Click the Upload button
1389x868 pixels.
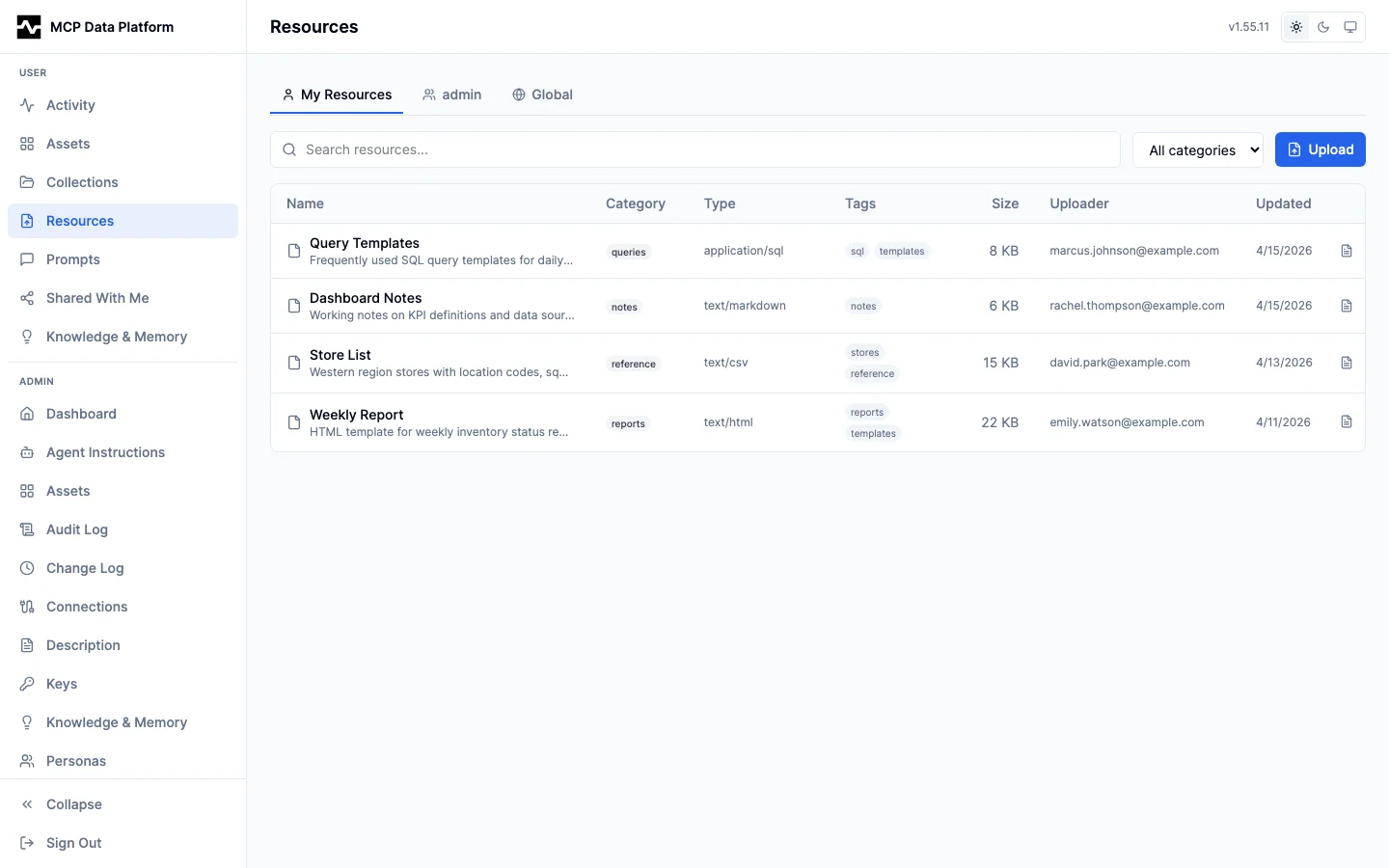pos(1321,149)
